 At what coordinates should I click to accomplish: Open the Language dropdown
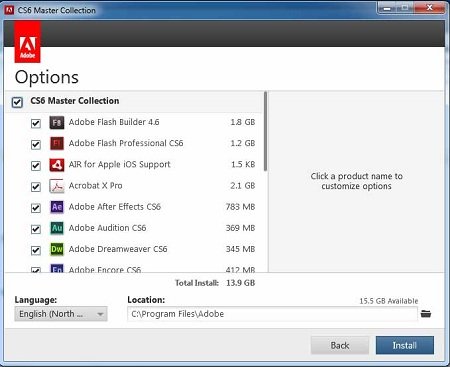click(61, 314)
